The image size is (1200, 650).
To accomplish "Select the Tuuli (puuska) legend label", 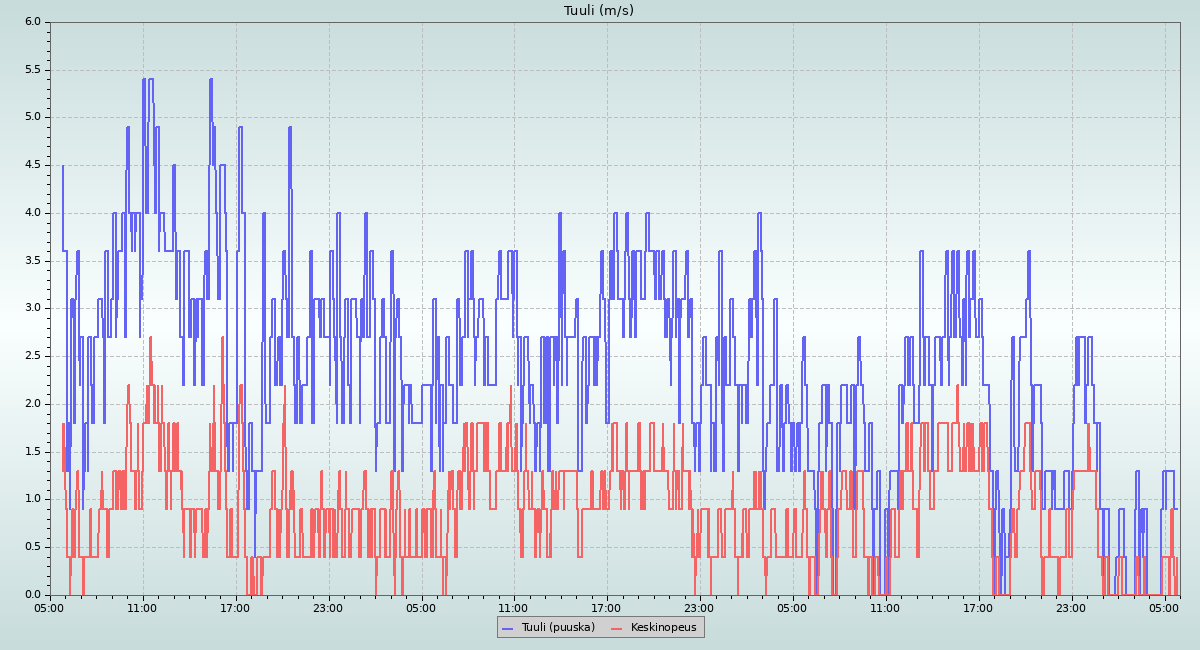I will 556,628.
